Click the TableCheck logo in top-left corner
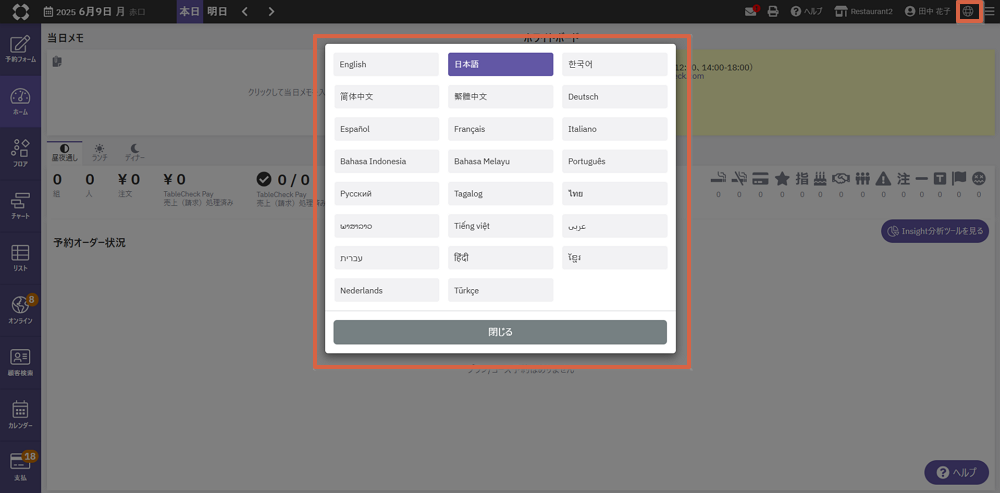This screenshot has height=493, width=1000. click(20, 11)
